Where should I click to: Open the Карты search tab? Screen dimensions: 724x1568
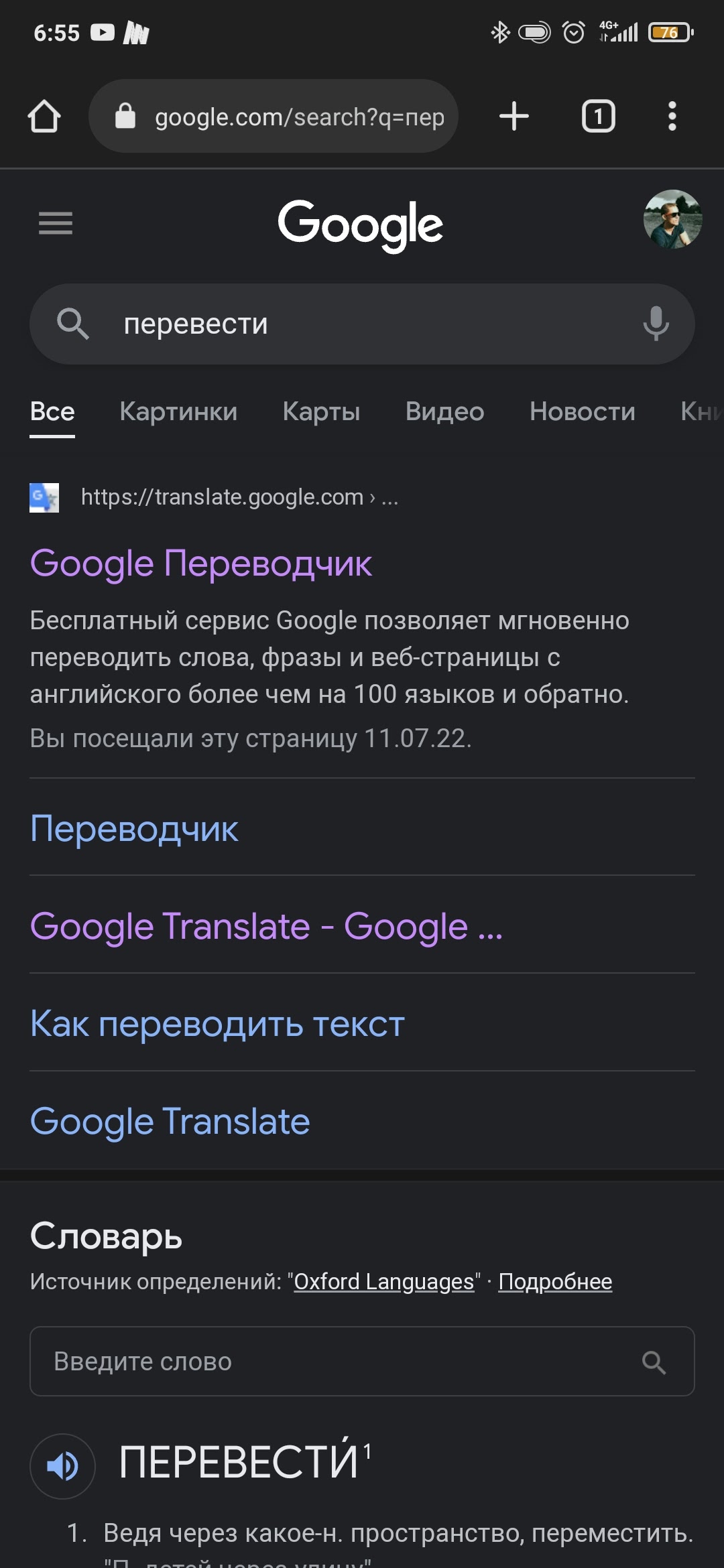point(321,411)
